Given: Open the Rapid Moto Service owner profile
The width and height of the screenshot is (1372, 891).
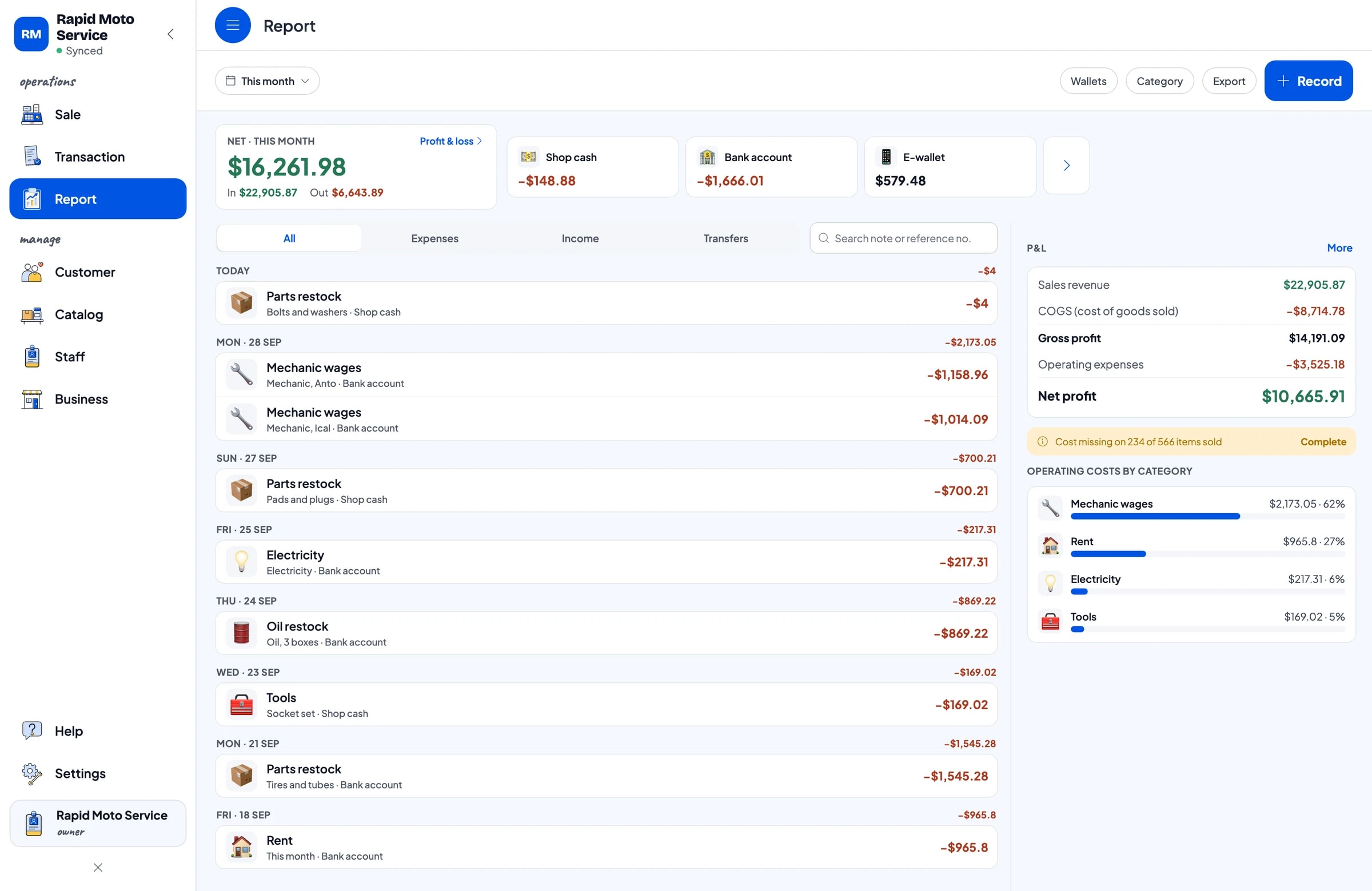Looking at the screenshot, I should click(98, 823).
